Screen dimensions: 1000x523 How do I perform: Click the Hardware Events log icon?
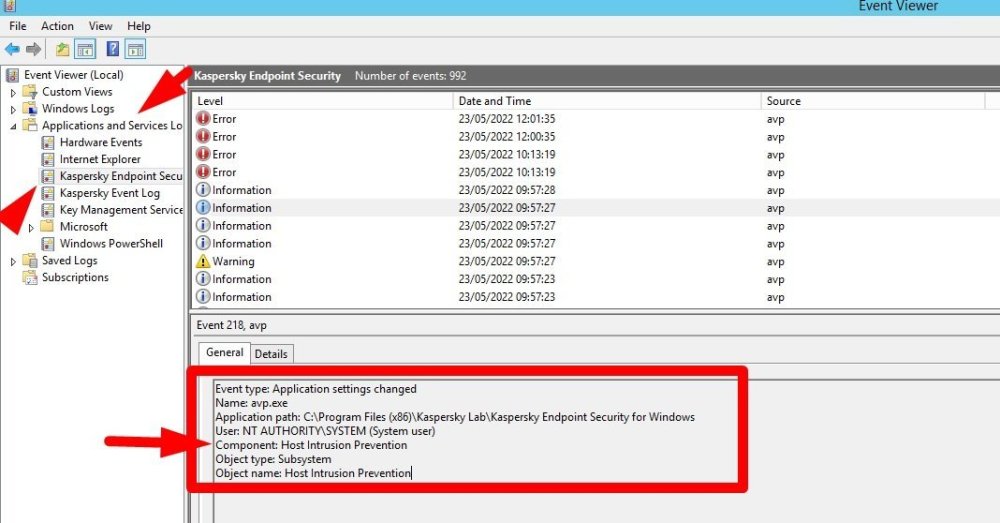[x=48, y=142]
